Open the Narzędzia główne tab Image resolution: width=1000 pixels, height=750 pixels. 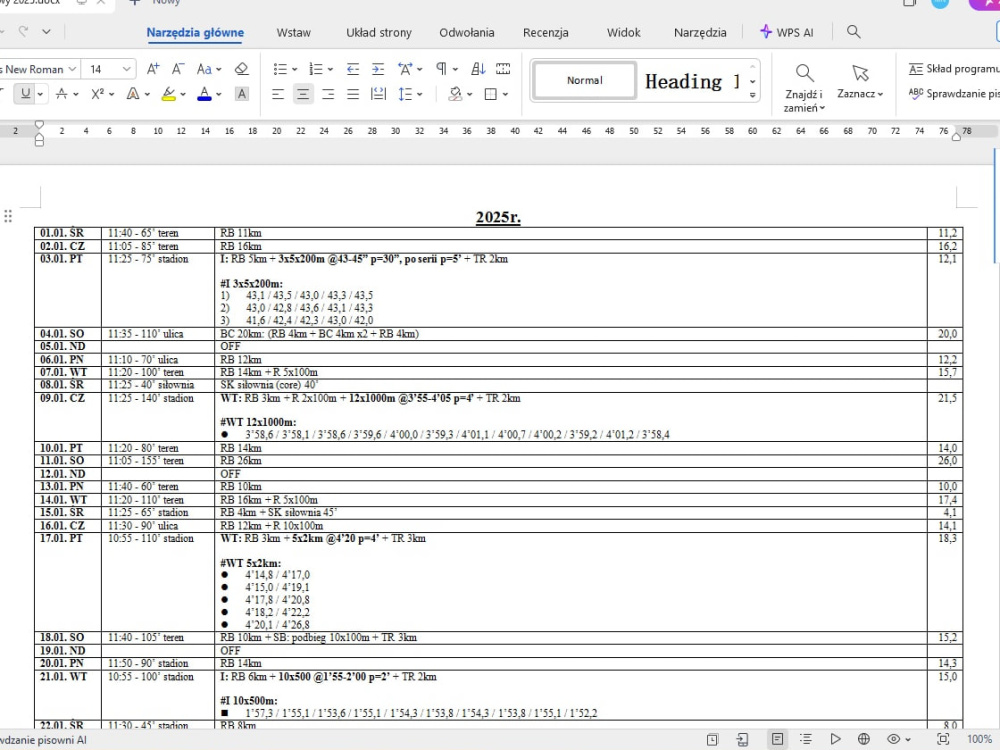click(195, 33)
